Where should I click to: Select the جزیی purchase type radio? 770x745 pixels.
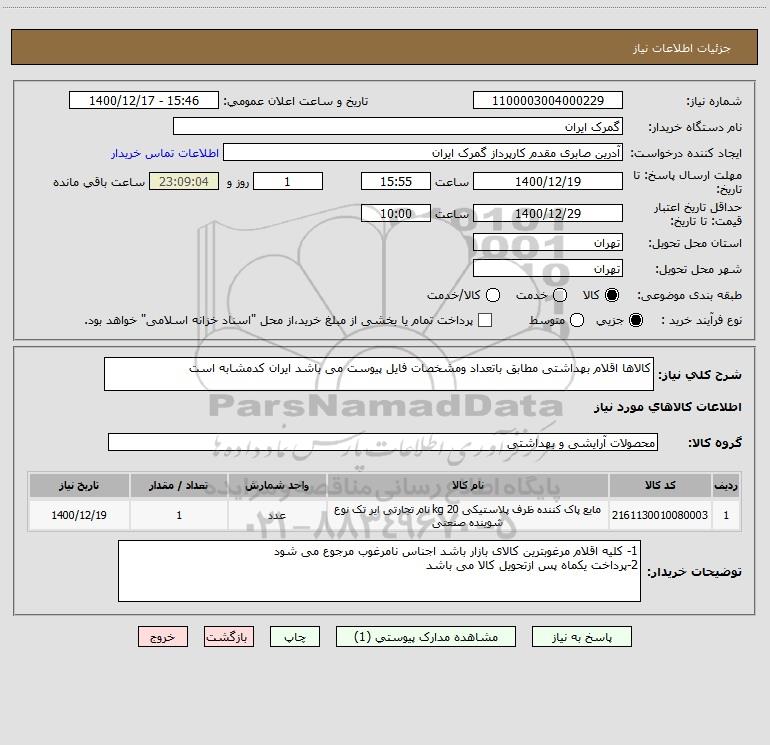pos(635,320)
